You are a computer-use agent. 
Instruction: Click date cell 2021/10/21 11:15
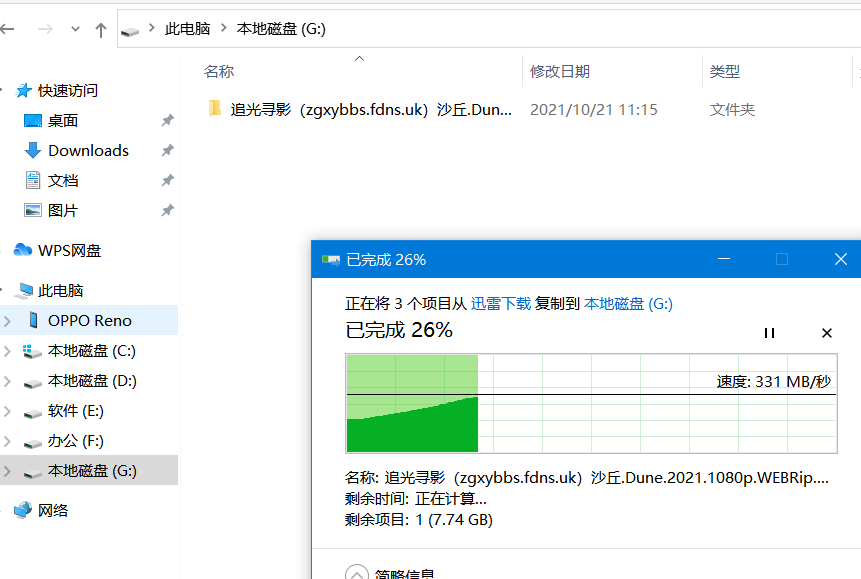[x=594, y=109]
